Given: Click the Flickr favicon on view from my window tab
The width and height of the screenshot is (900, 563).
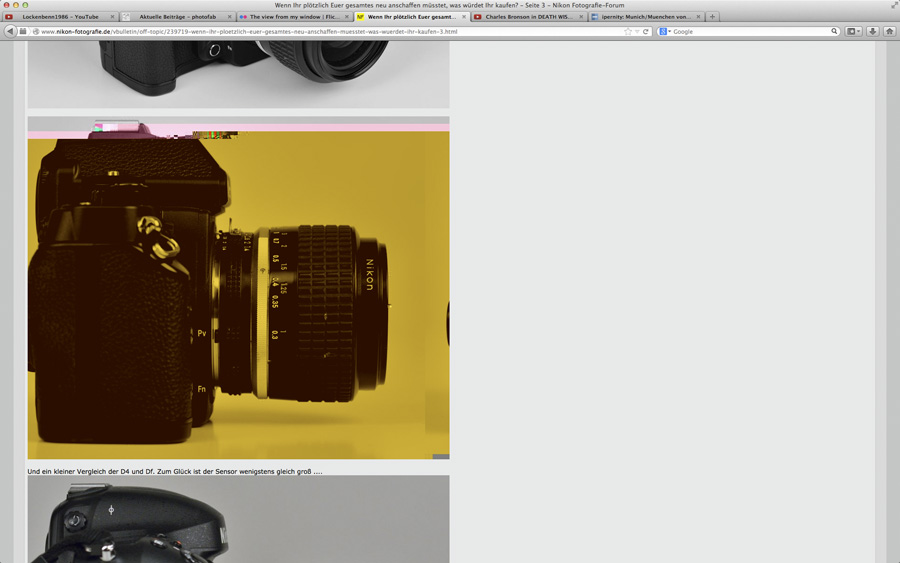Looking at the screenshot, I should [x=243, y=17].
